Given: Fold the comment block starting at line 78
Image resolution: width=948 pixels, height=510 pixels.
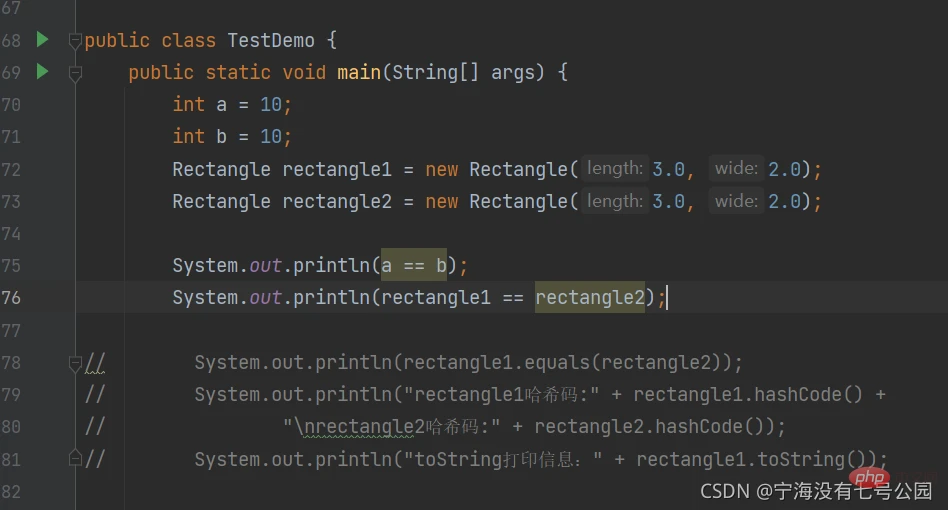Looking at the screenshot, I should (75, 363).
